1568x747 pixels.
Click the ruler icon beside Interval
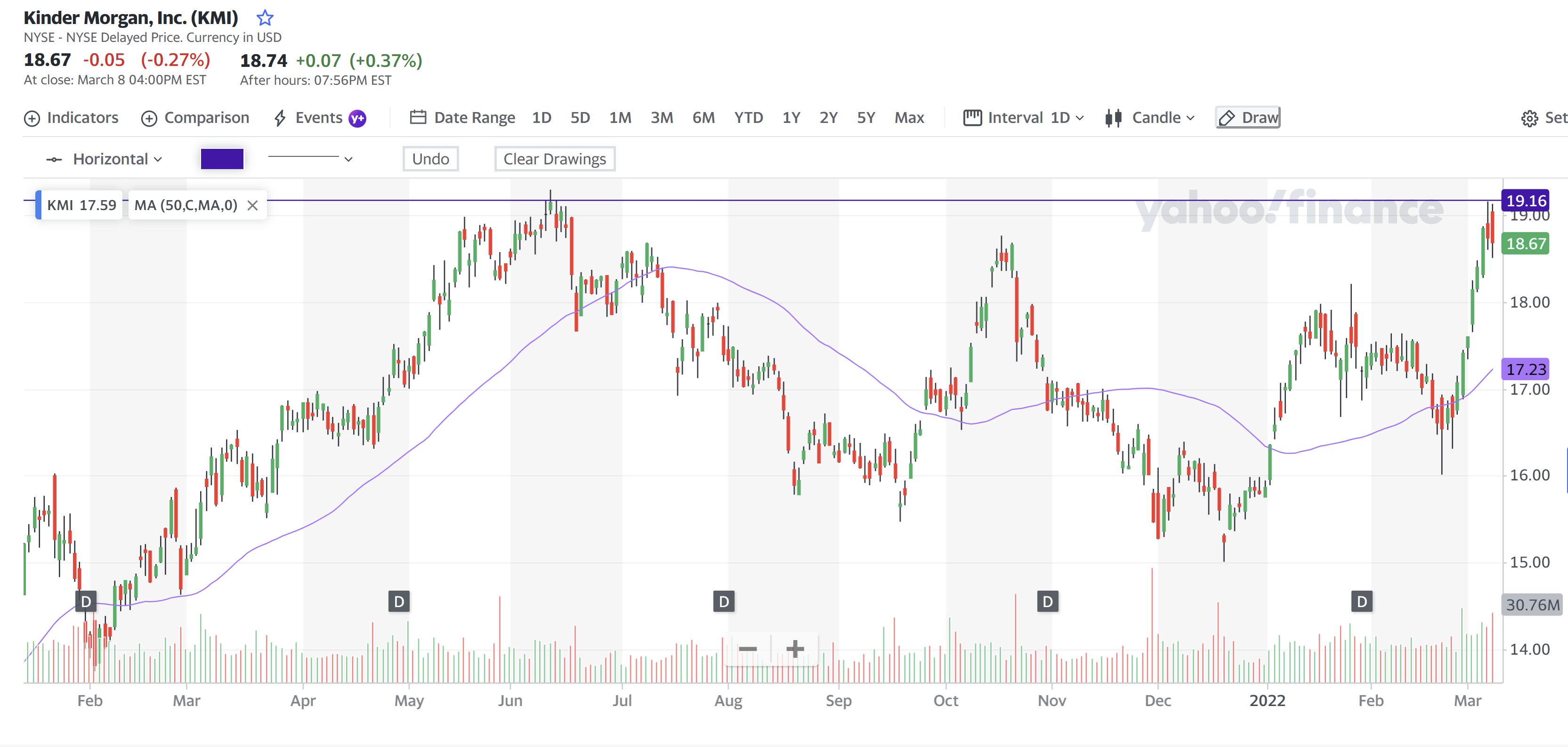973,117
